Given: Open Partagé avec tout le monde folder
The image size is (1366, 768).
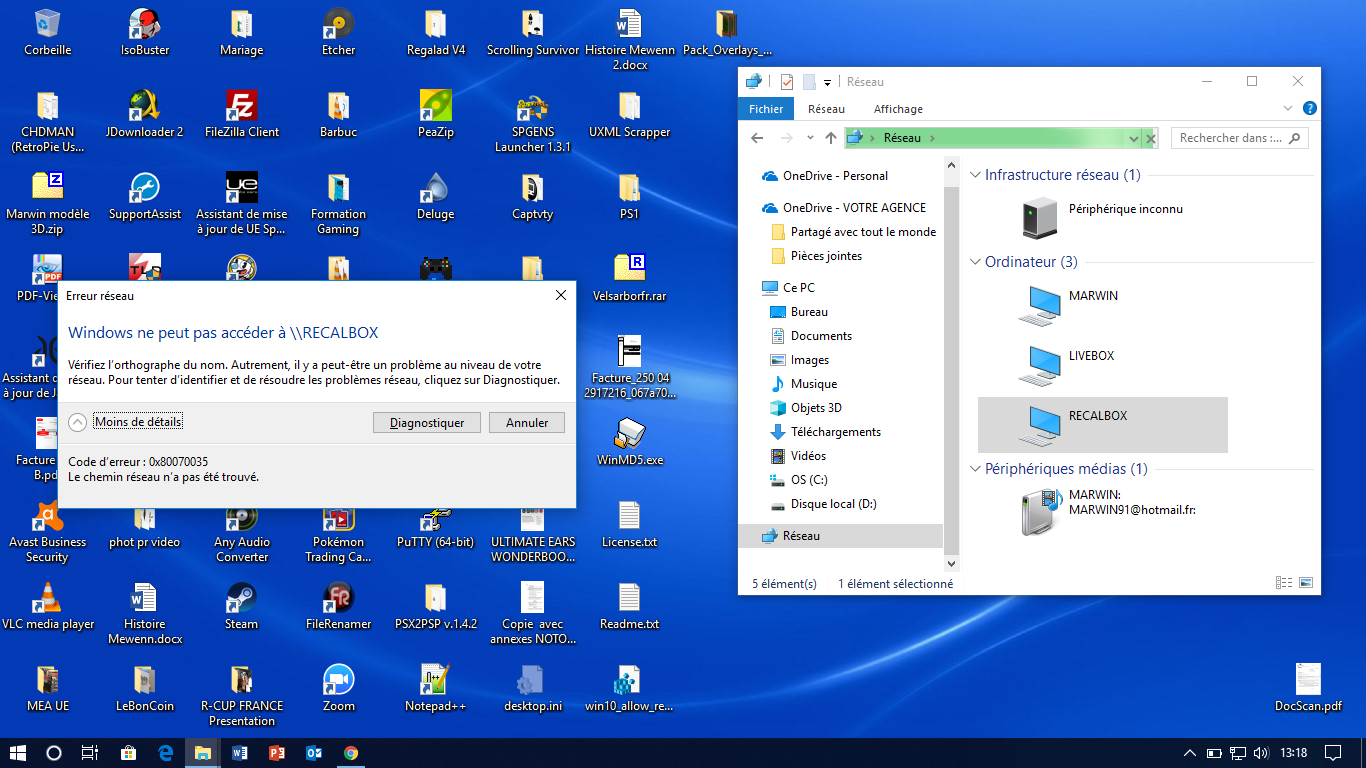Looking at the screenshot, I should pos(853,232).
